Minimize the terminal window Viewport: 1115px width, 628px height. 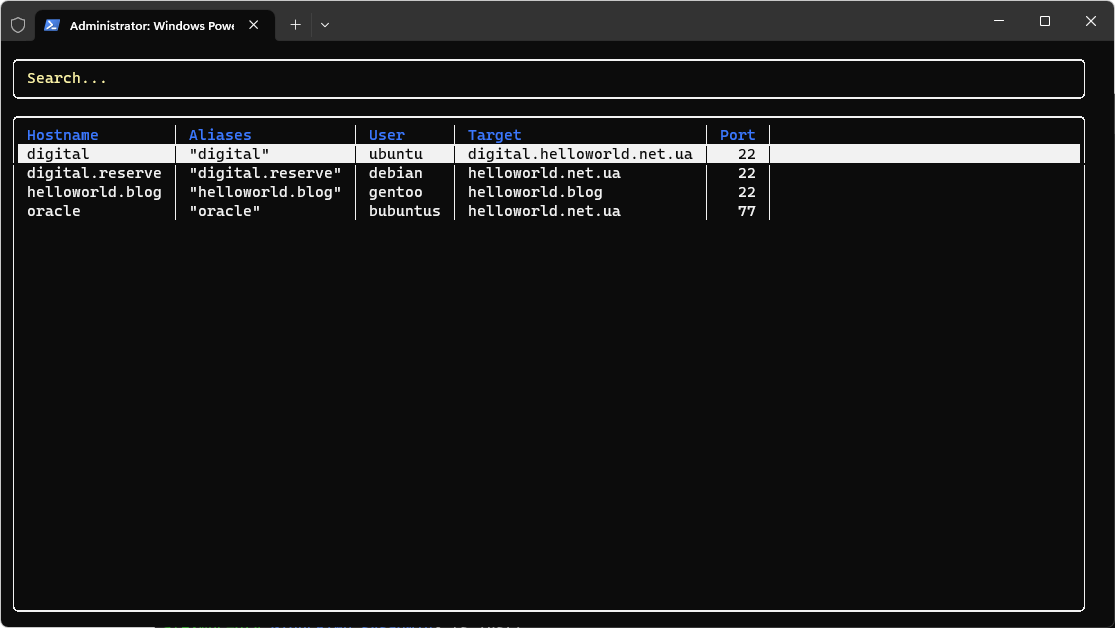(999, 21)
